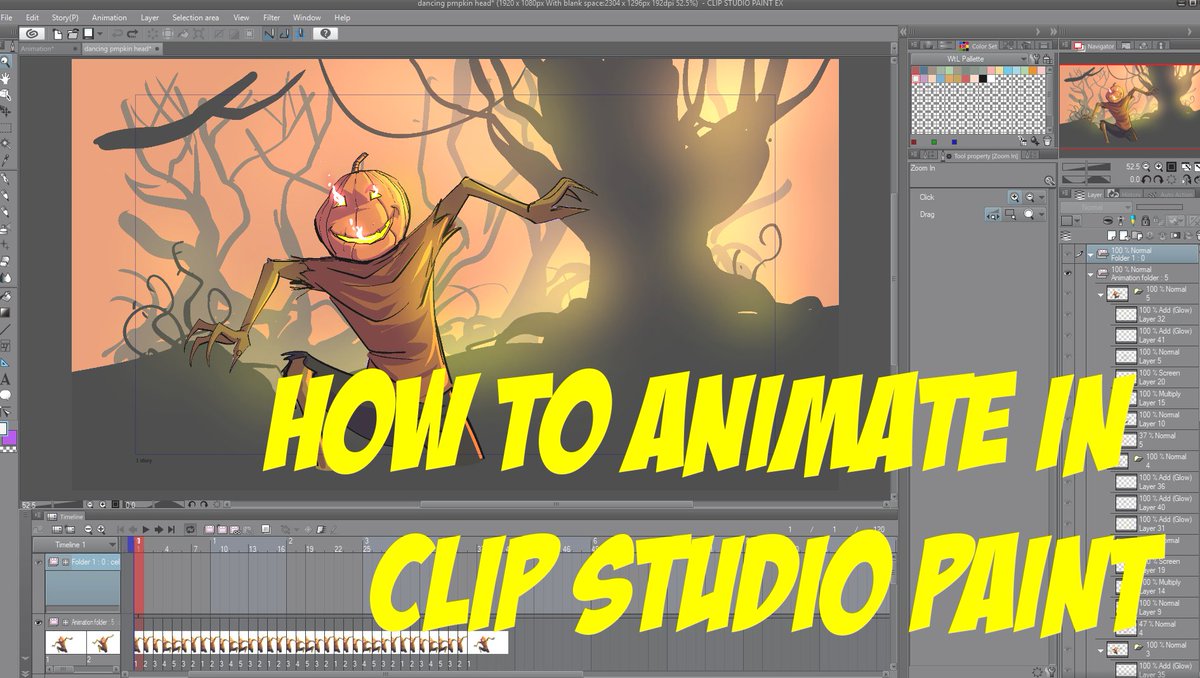Viewport: 1200px width, 678px height.
Task: Open the Selection area menu
Action: pos(195,18)
